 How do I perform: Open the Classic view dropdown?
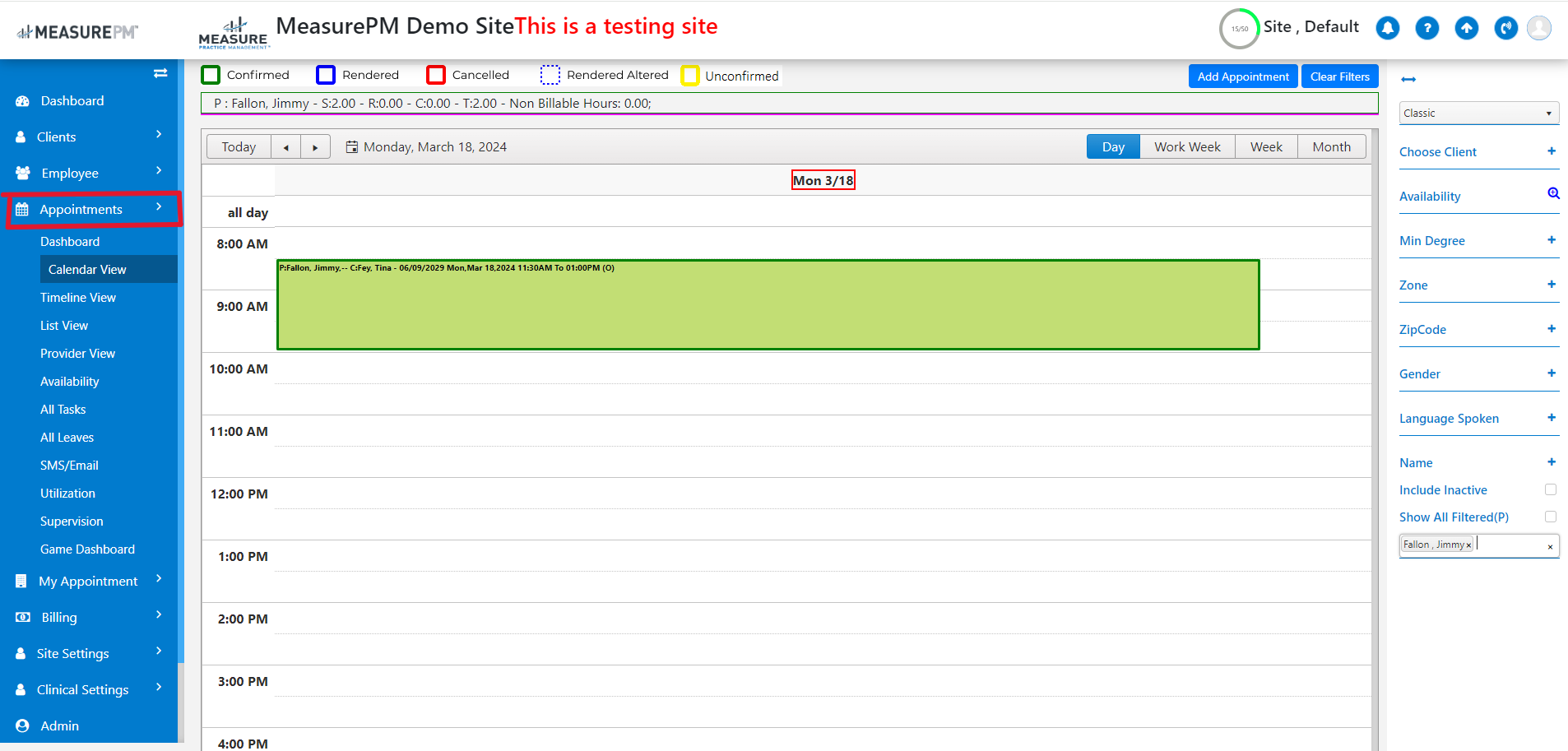point(1479,113)
